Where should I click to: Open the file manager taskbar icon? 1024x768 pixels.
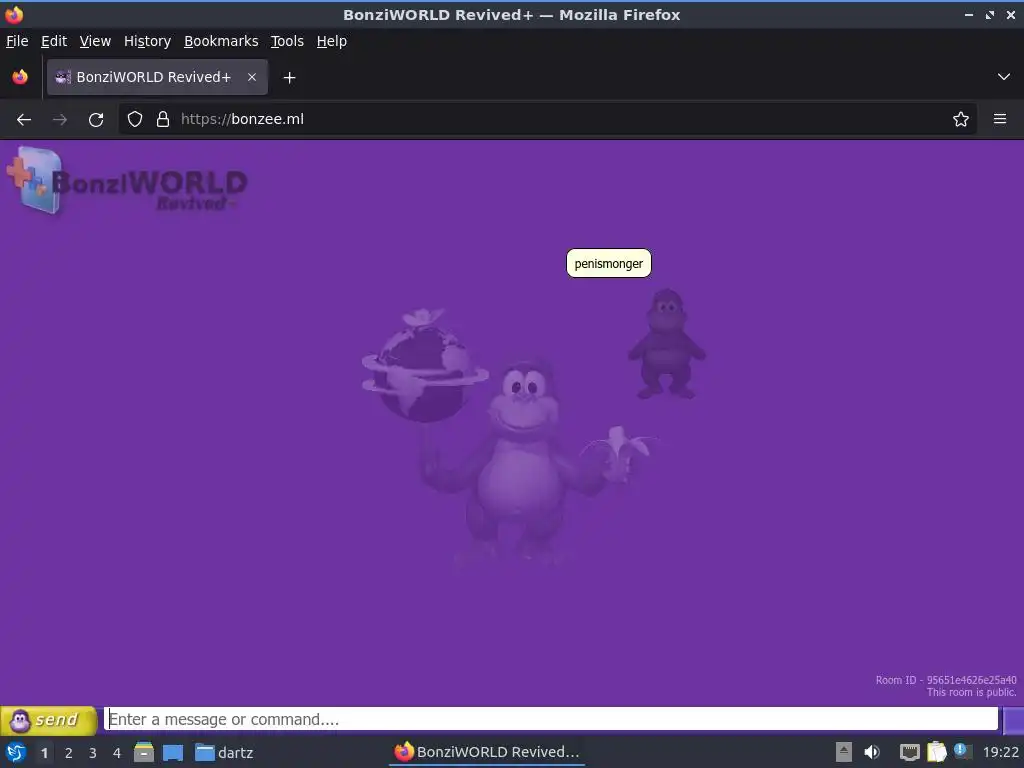(x=144, y=753)
